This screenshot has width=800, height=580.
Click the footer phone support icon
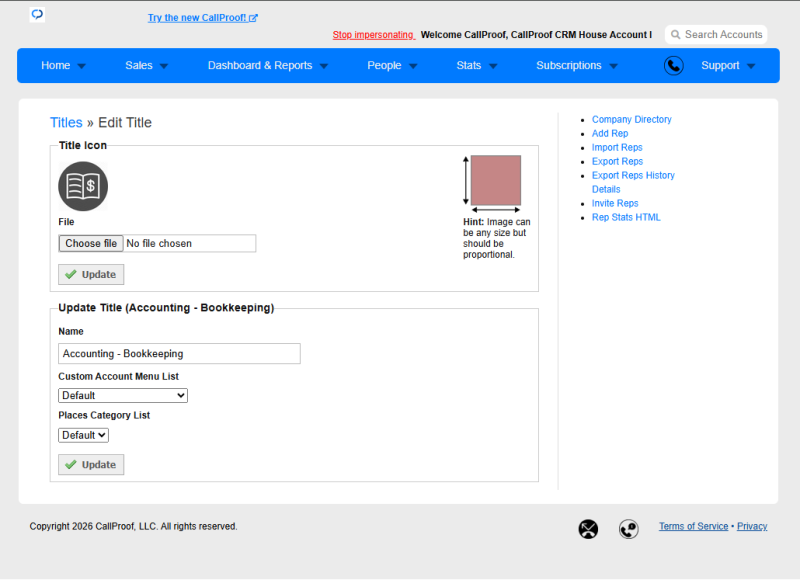click(x=629, y=529)
